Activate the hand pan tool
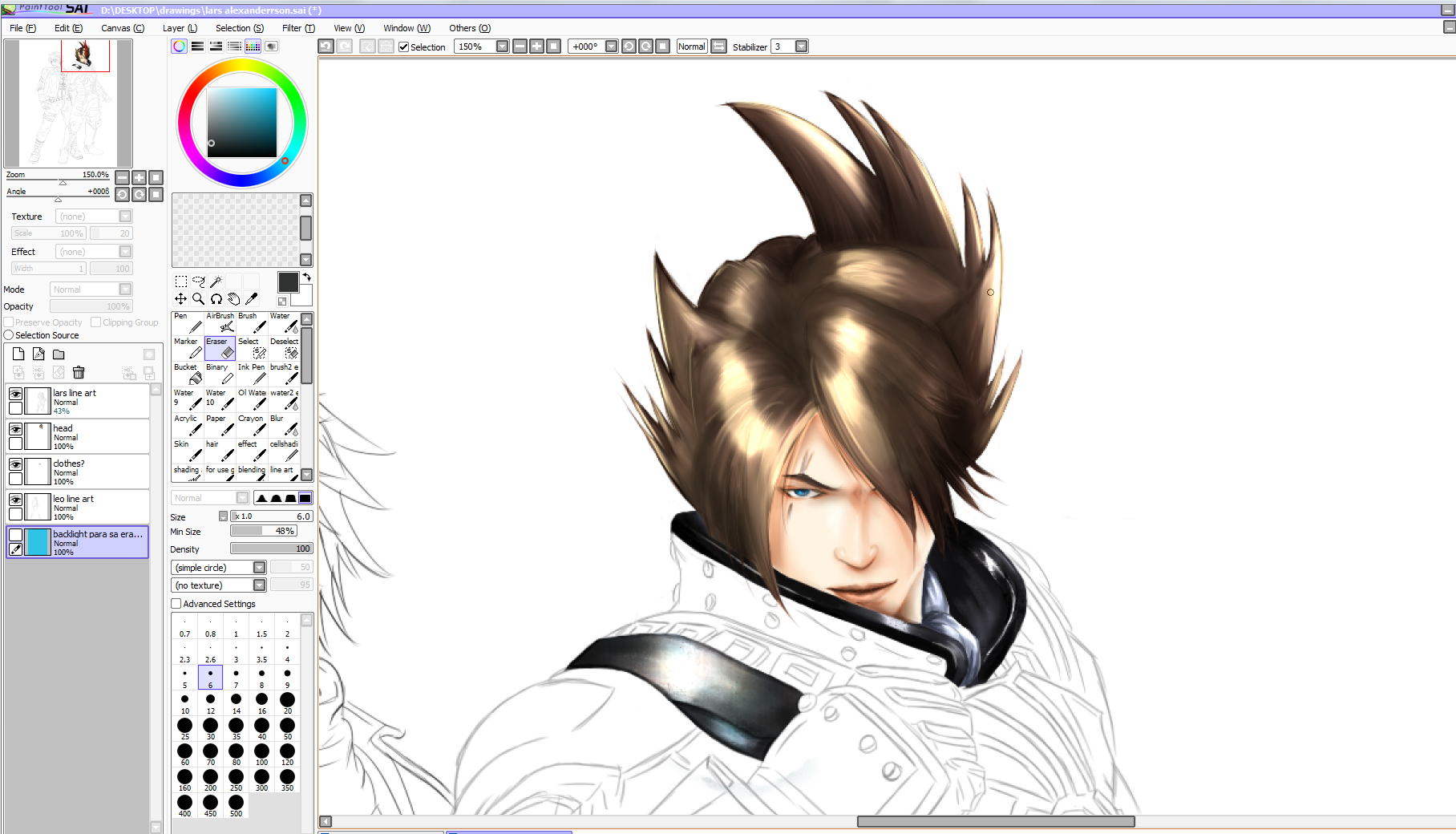This screenshot has width=1456, height=834. pyautogui.click(x=233, y=298)
